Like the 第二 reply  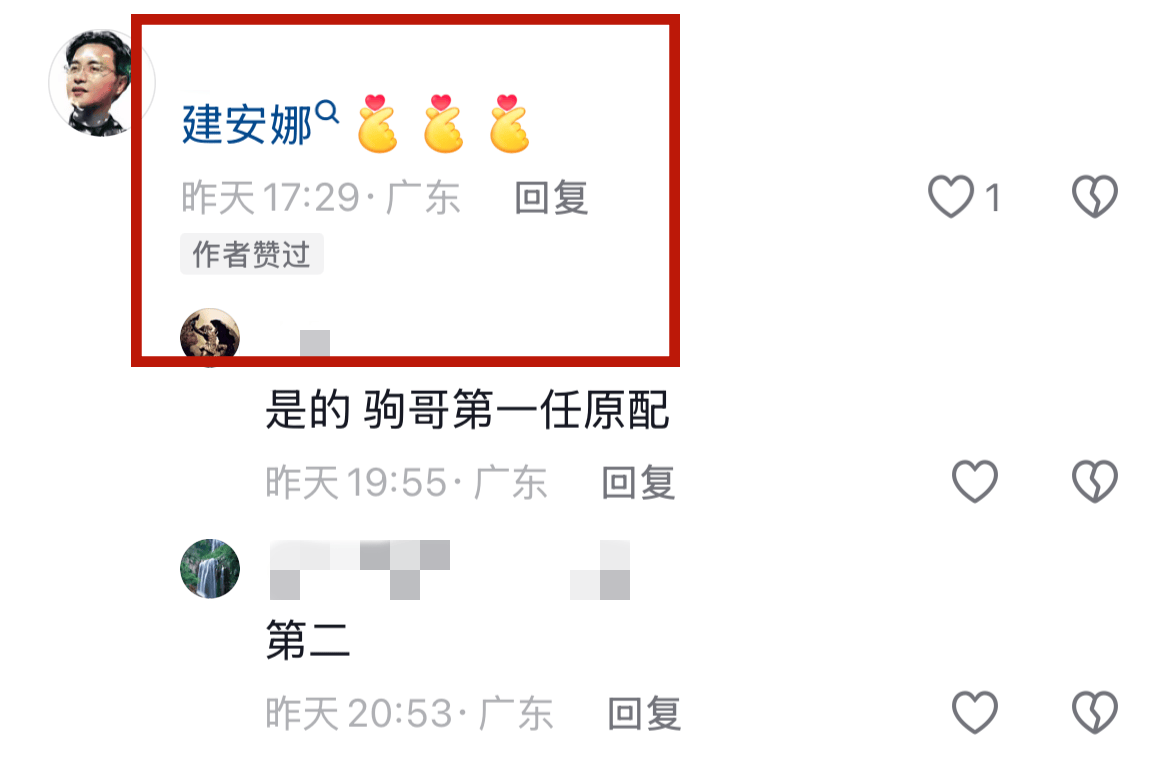(x=975, y=713)
